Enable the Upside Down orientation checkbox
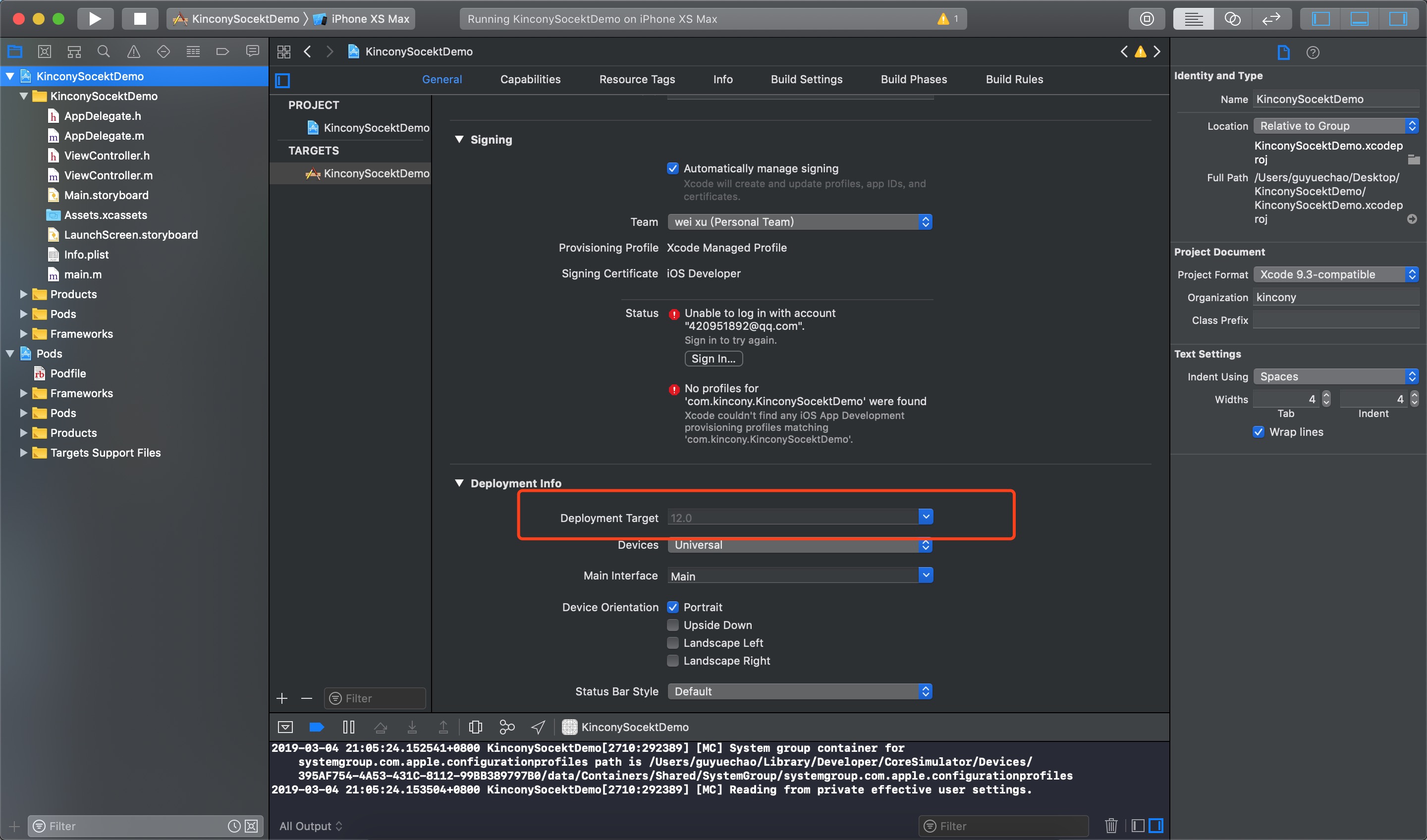The width and height of the screenshot is (1427, 840). [673, 625]
